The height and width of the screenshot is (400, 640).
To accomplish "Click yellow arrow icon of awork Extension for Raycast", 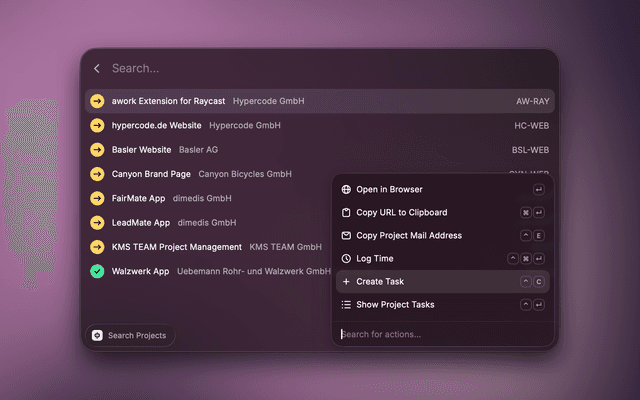I will pos(97,101).
